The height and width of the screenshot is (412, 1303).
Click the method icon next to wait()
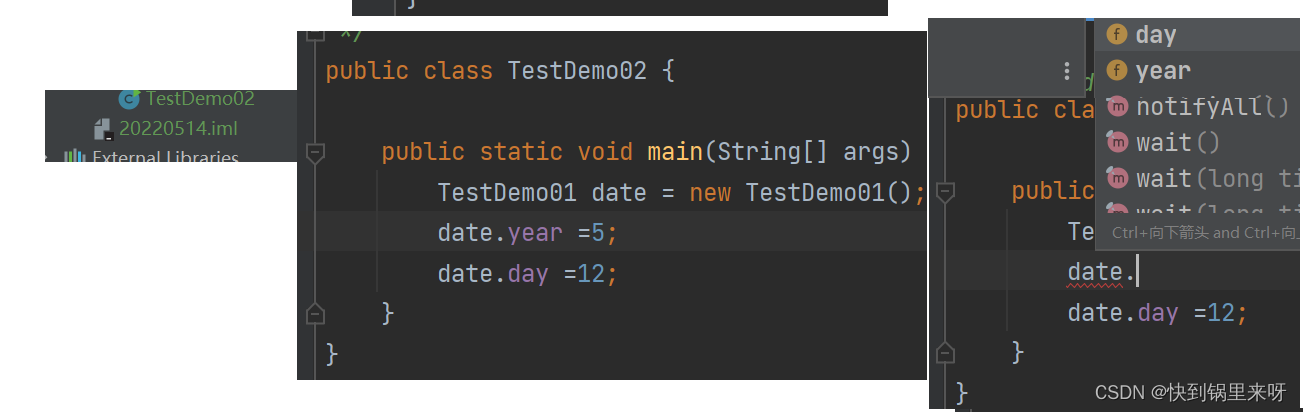(1117, 143)
